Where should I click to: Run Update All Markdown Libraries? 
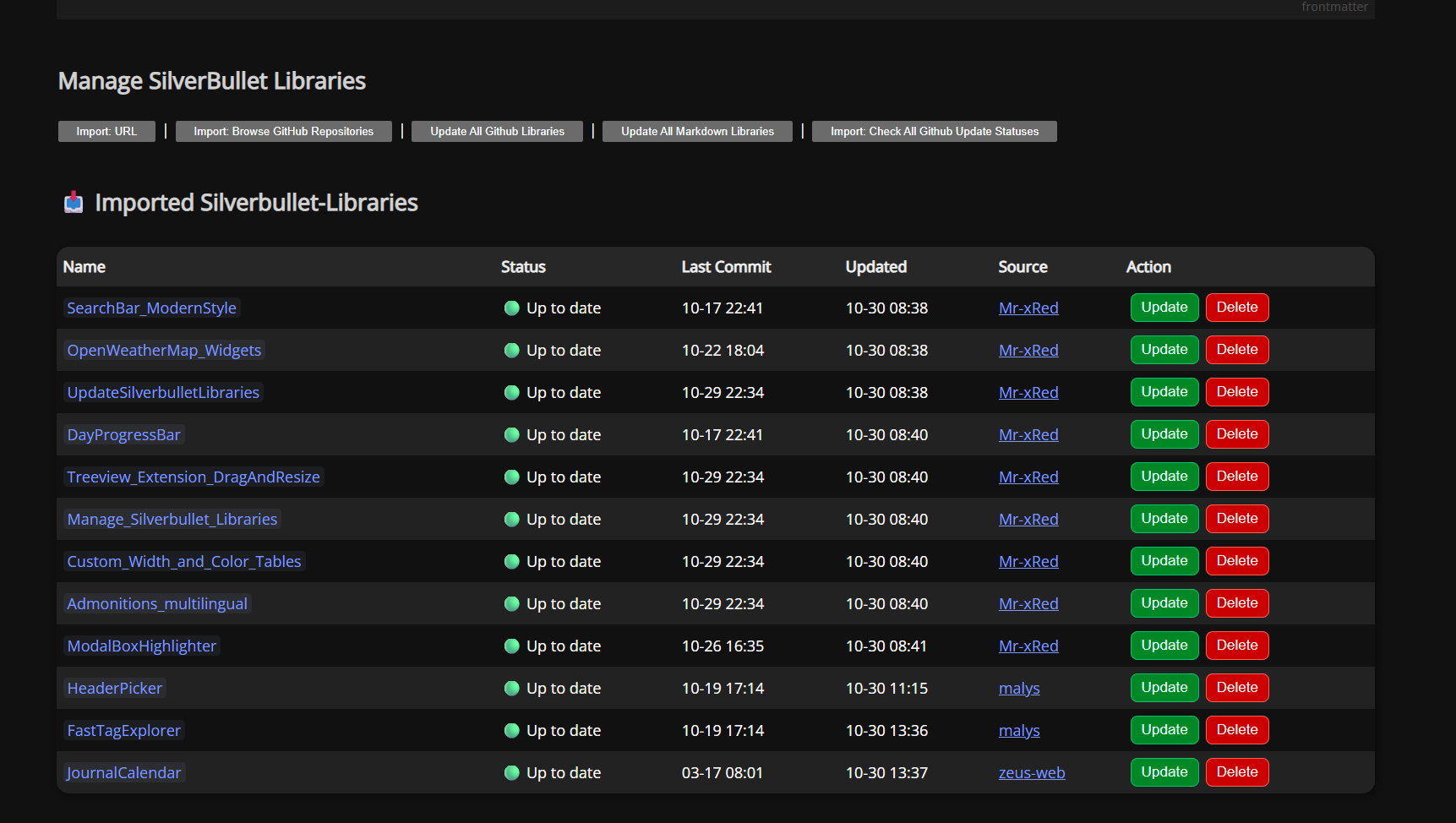[697, 132]
